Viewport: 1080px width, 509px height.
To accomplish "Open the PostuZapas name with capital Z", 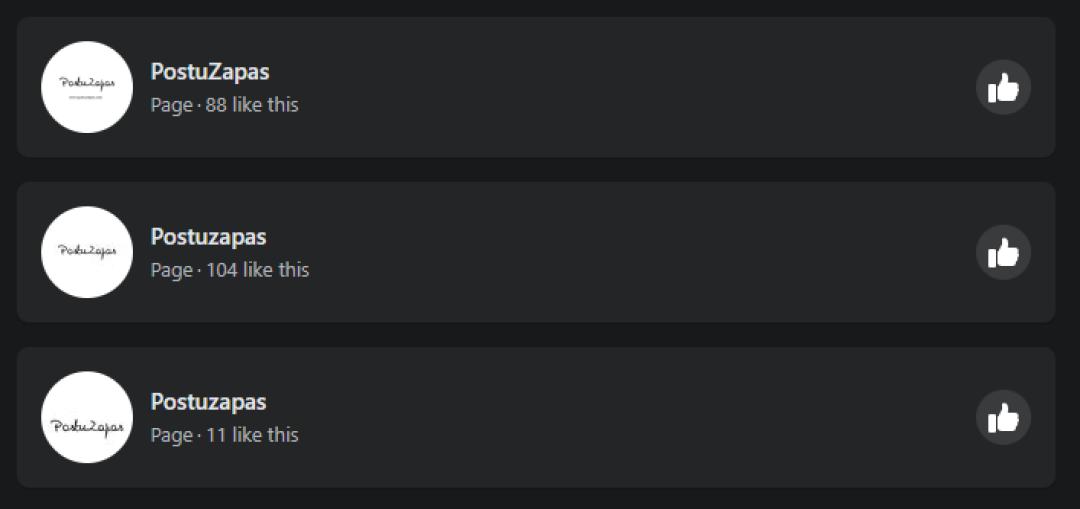I will click(210, 72).
